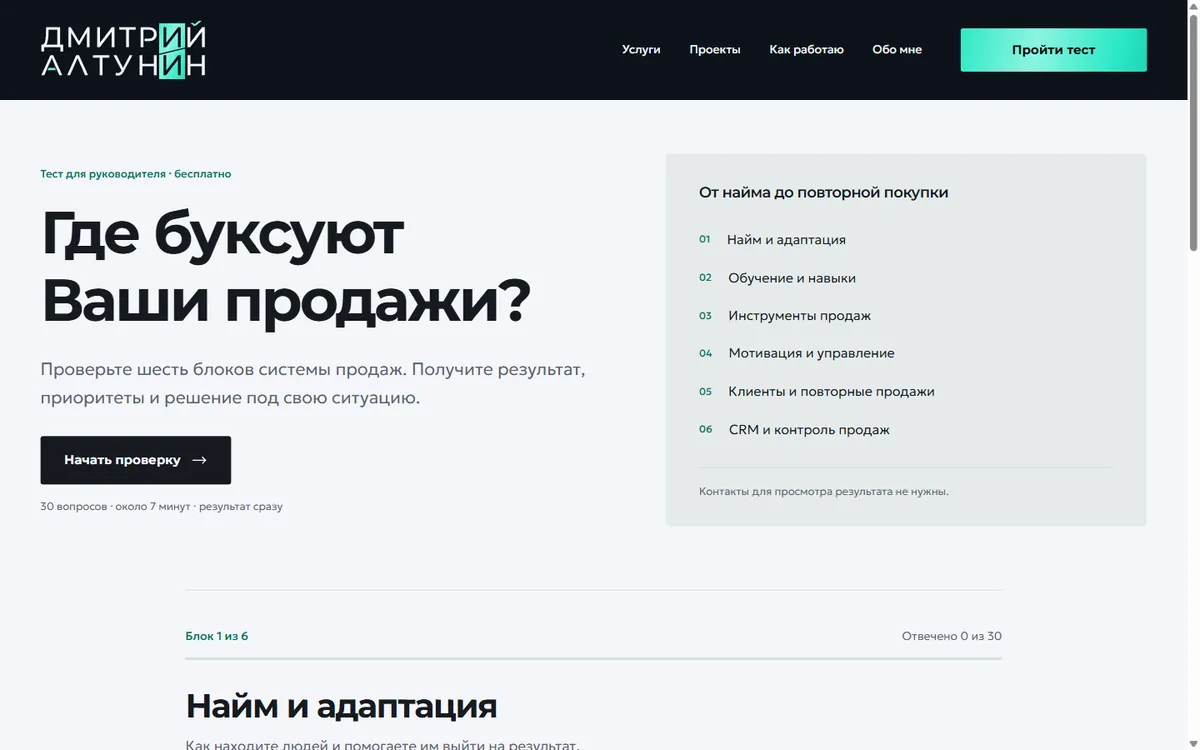Click the text Отвечено 0 из 30
Screen dimensions: 1200x750
coord(952,636)
